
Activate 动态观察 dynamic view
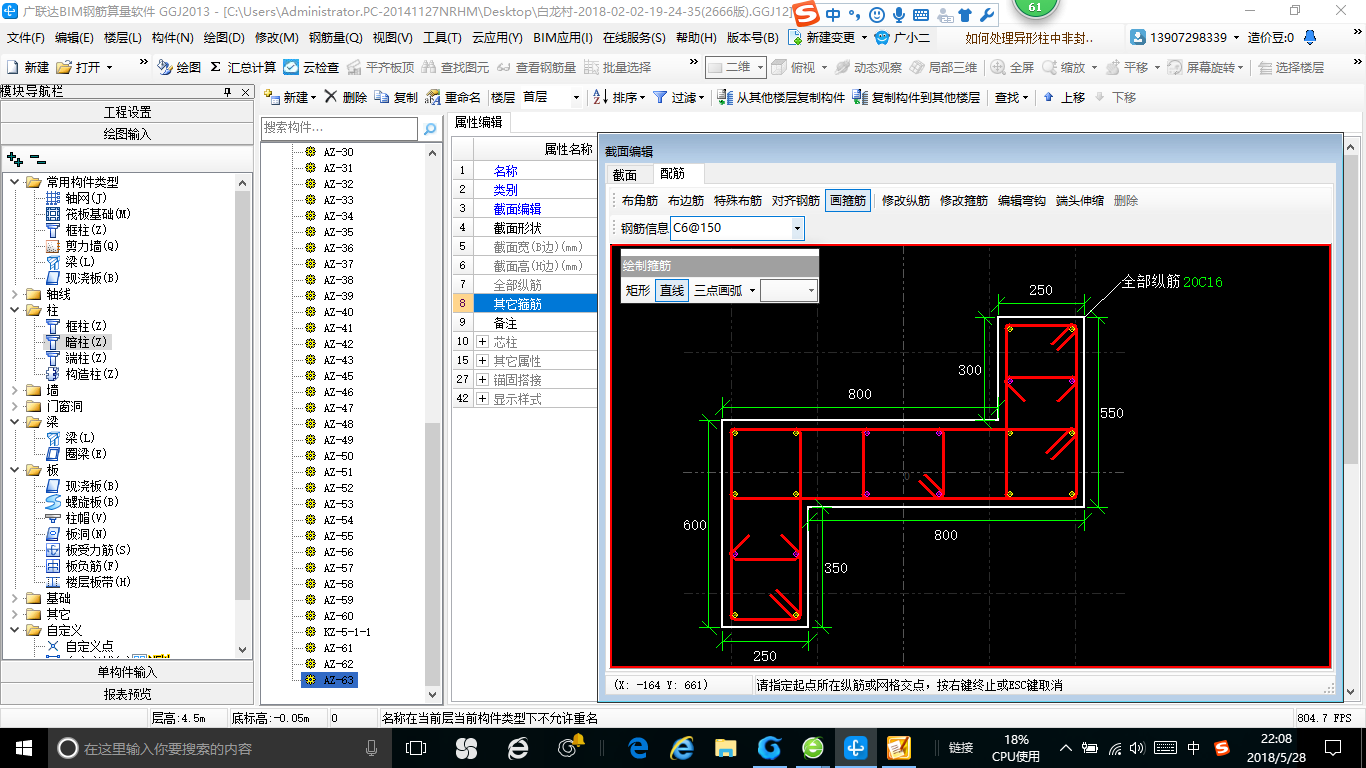click(x=869, y=67)
